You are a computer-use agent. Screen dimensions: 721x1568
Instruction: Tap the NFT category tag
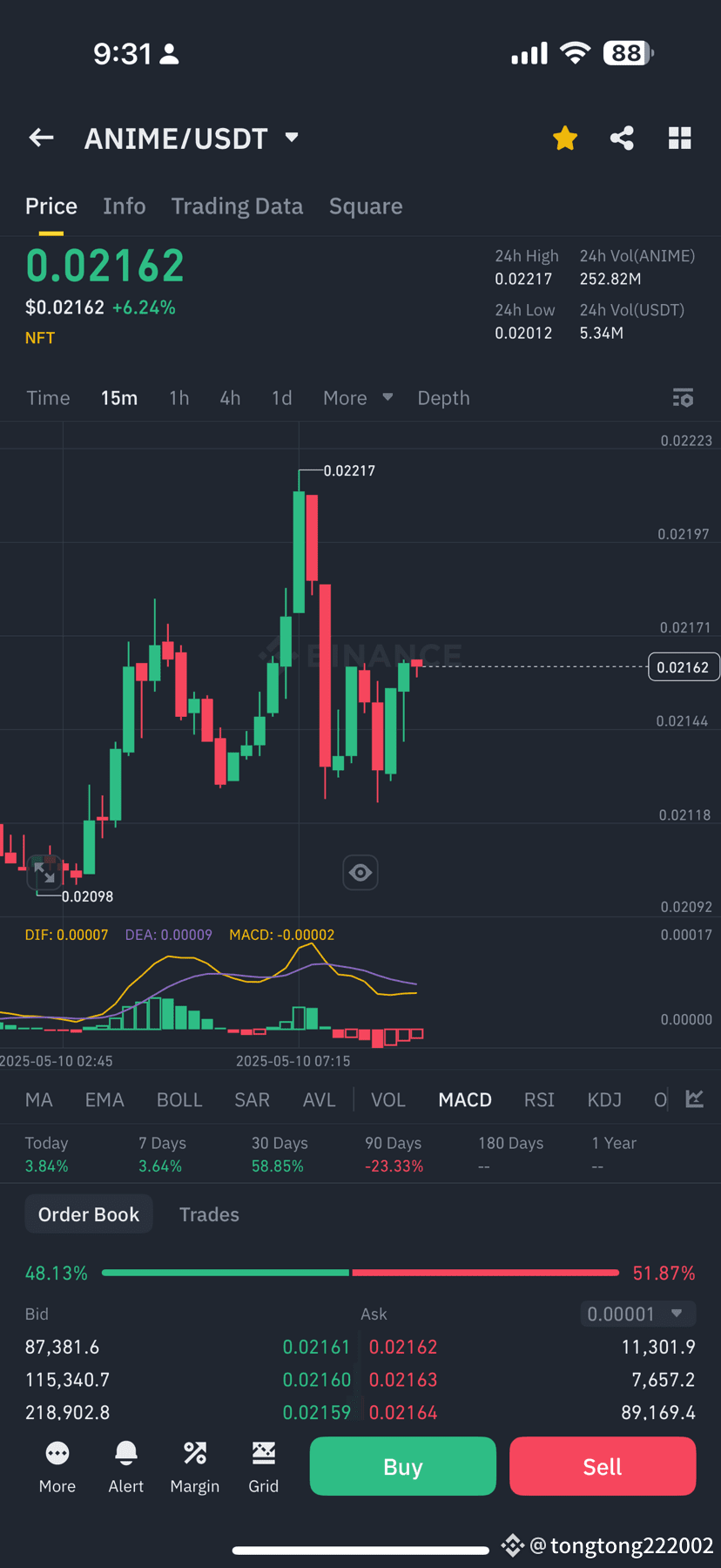[40, 338]
